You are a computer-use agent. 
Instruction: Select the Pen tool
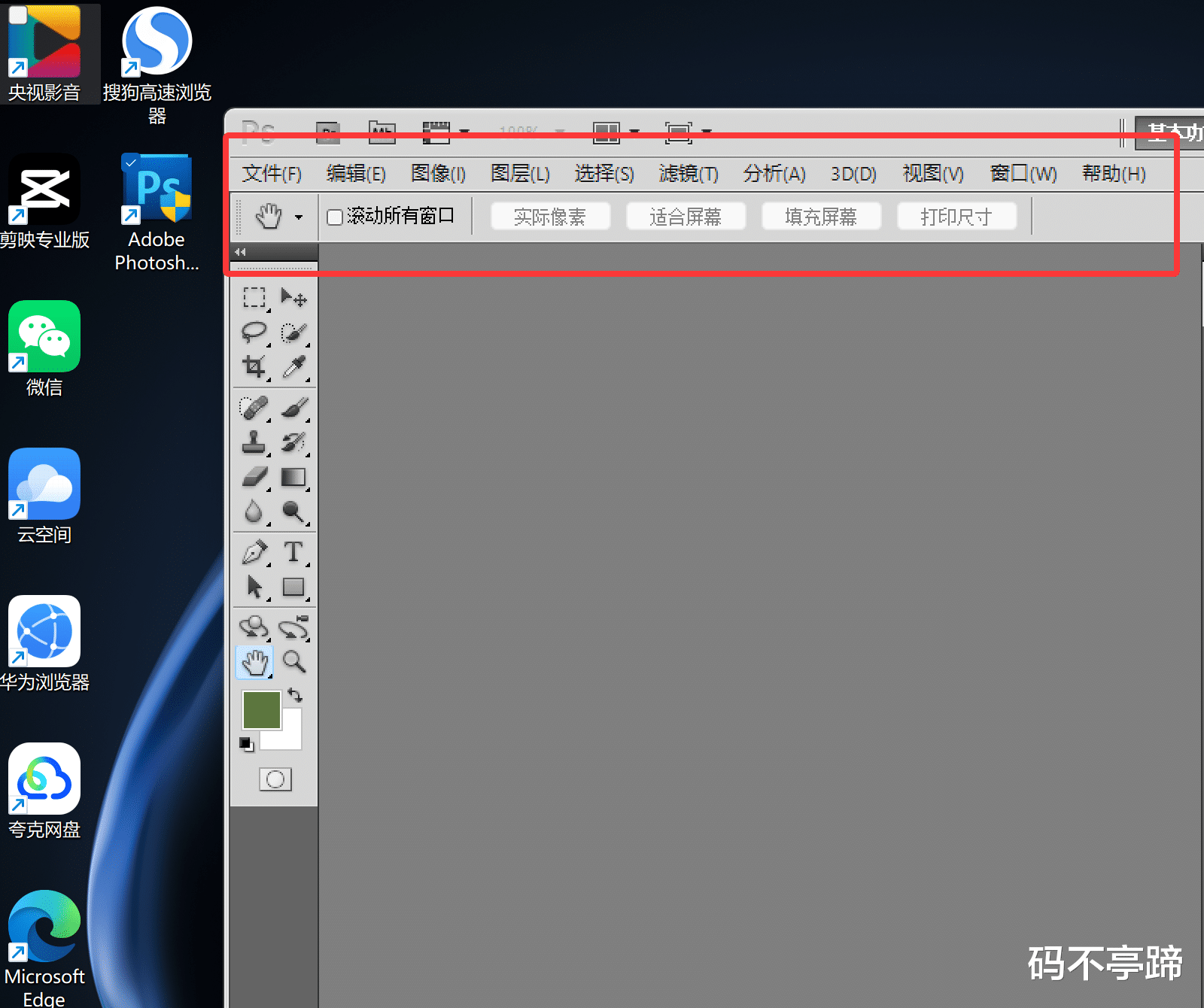(x=254, y=552)
